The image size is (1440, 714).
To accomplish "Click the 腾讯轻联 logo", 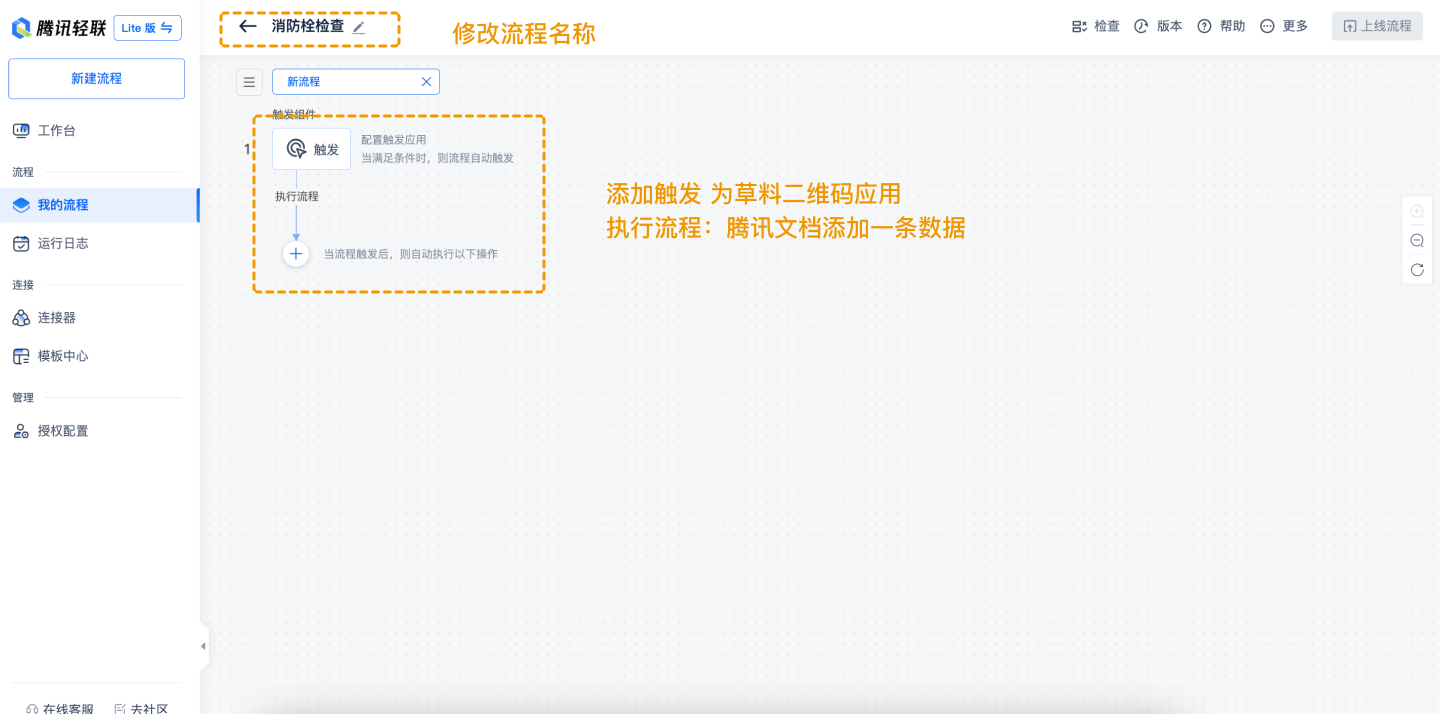I will (x=59, y=28).
